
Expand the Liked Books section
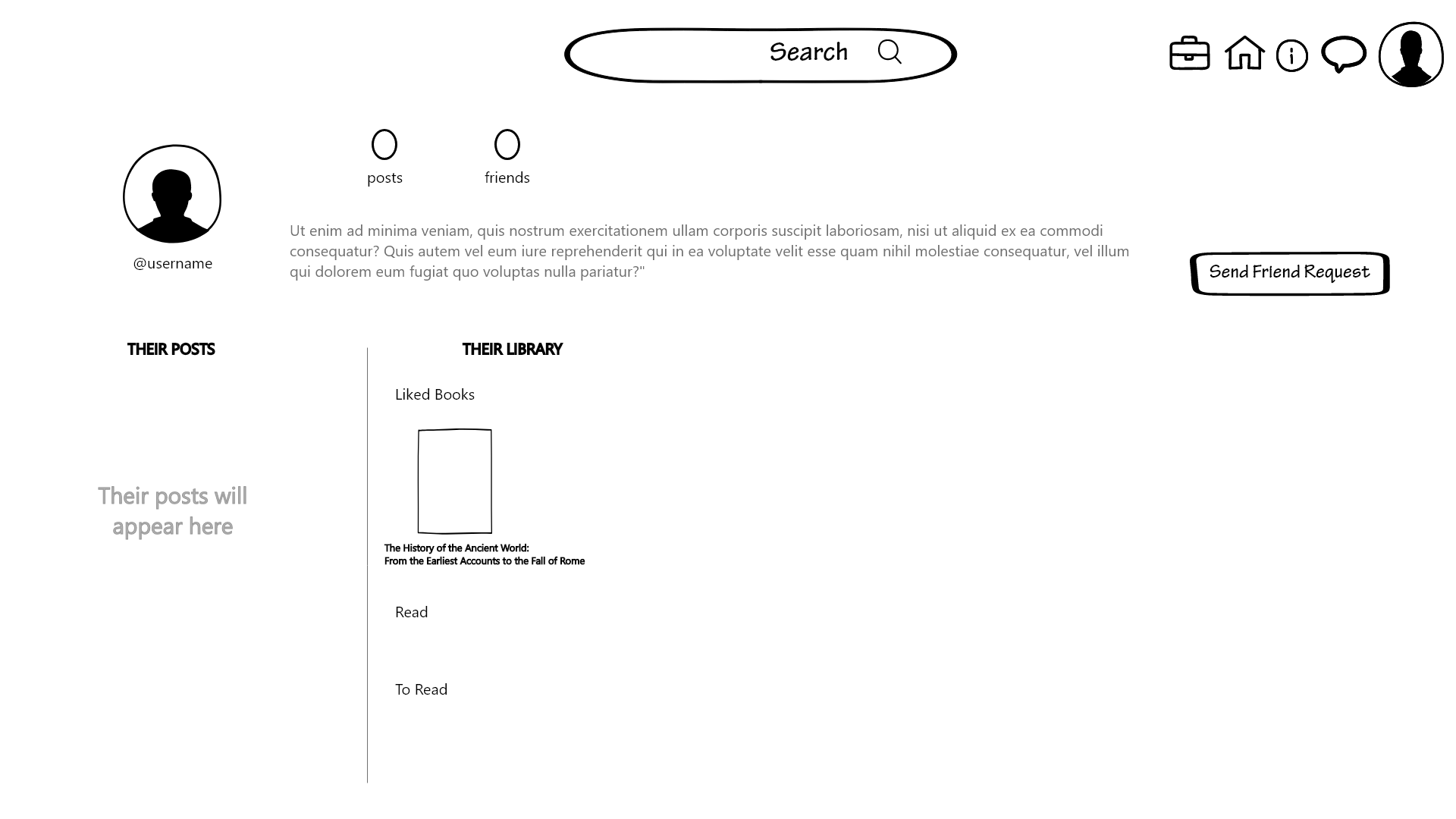(434, 393)
